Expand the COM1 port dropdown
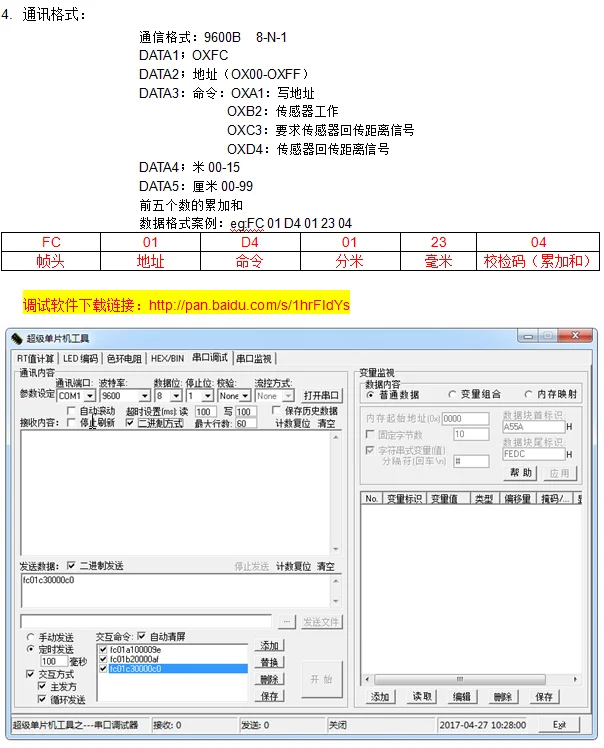 [90, 396]
